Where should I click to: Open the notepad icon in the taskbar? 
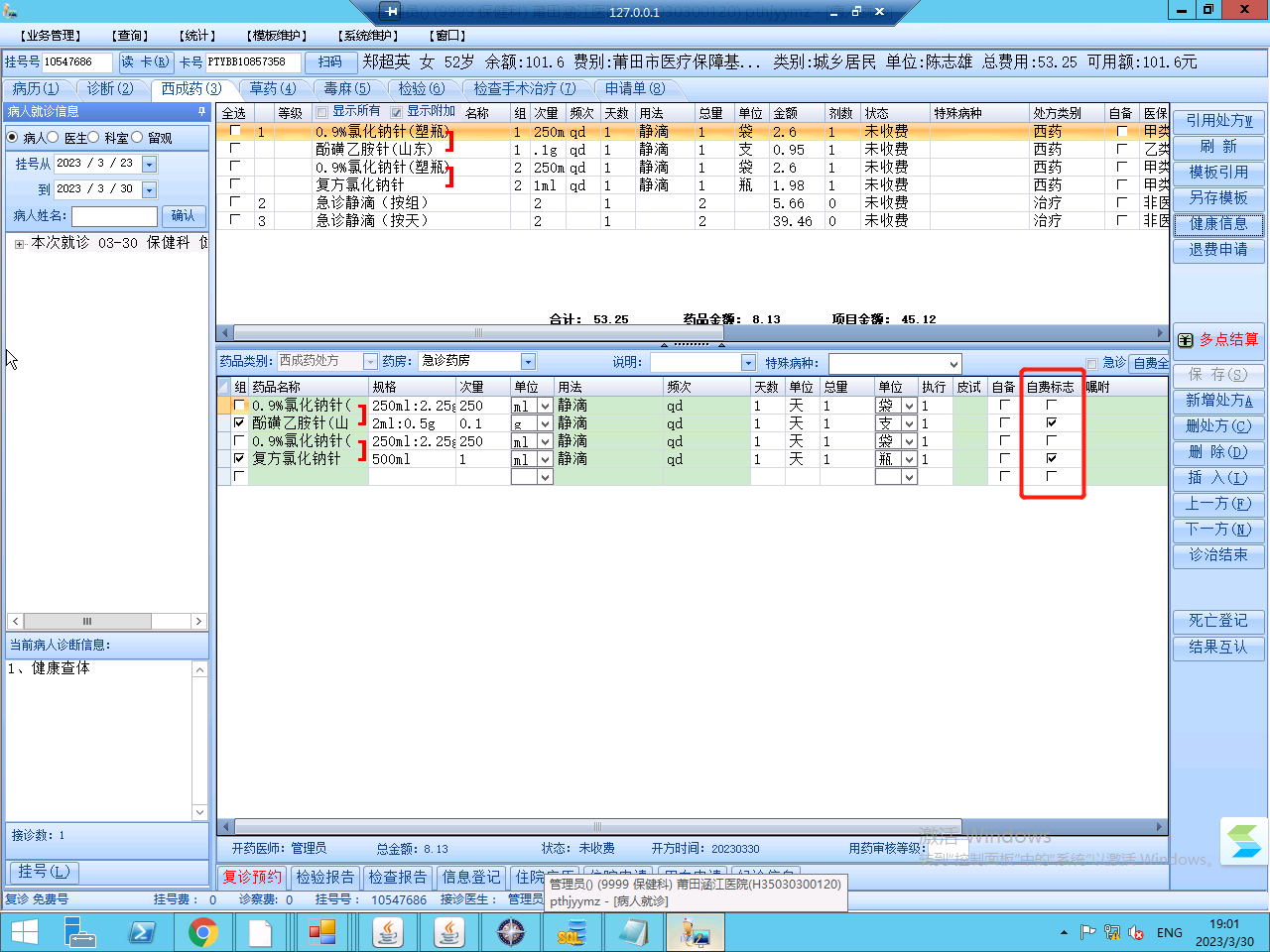coord(634,933)
